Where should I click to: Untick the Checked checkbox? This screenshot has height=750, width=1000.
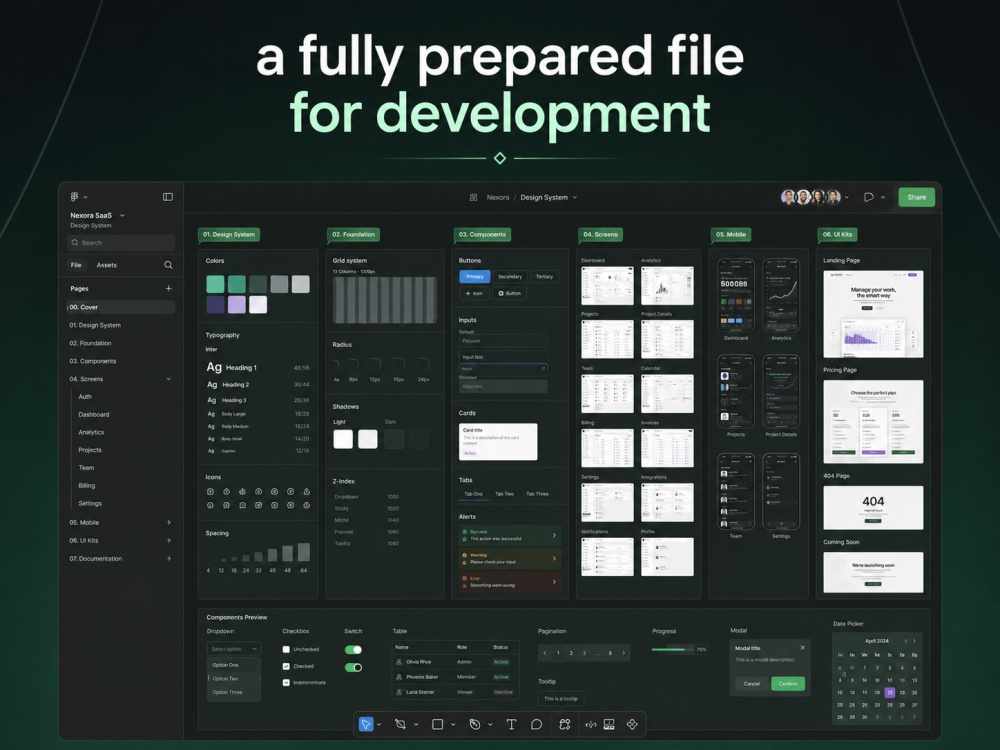tap(286, 666)
